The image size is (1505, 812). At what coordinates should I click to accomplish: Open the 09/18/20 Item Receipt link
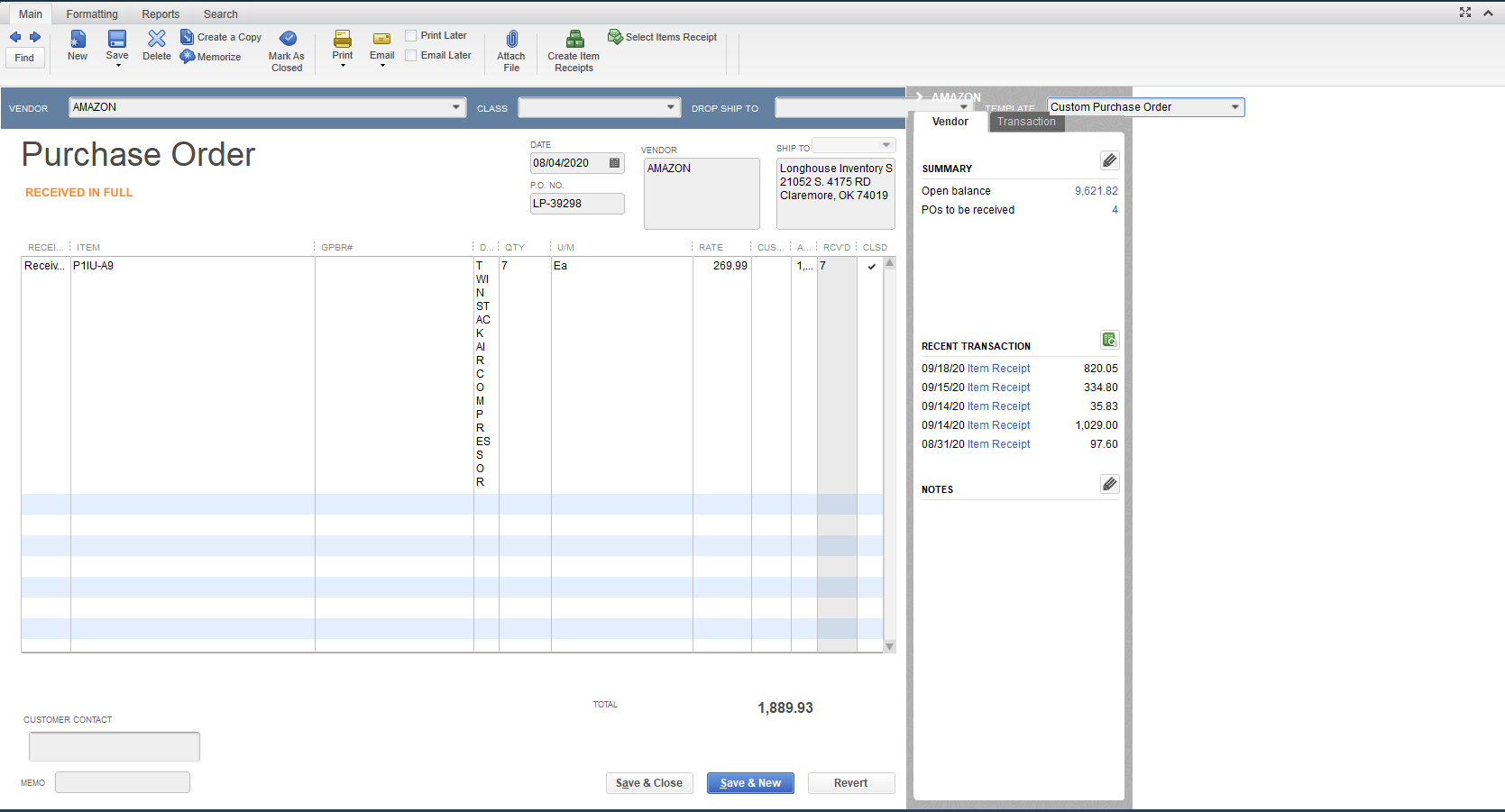[x=998, y=368]
